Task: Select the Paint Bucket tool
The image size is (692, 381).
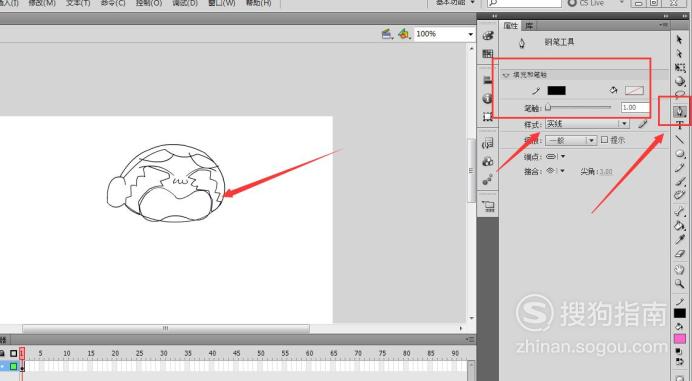Action: tap(680, 226)
